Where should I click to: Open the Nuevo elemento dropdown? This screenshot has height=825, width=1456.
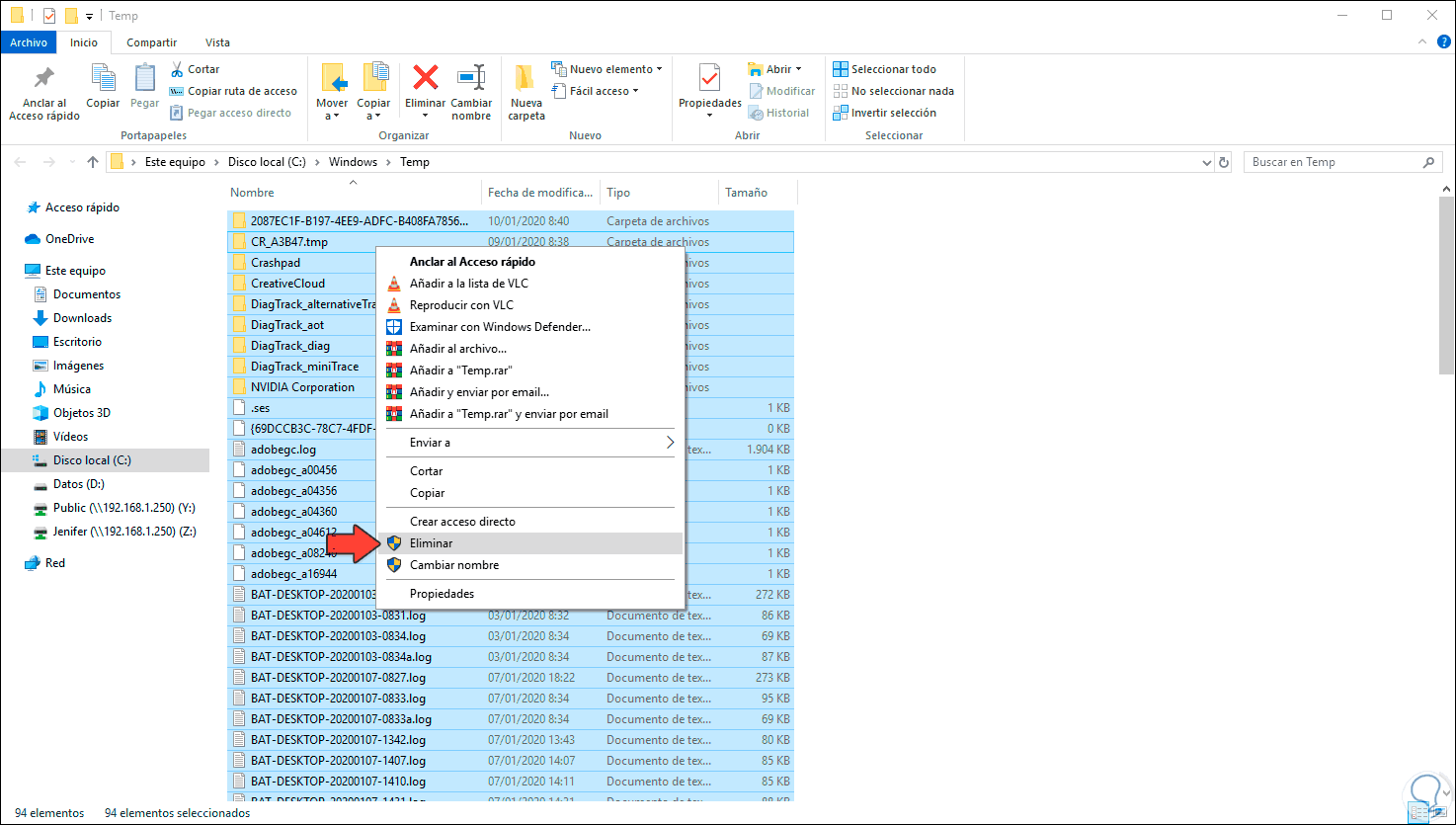point(607,69)
